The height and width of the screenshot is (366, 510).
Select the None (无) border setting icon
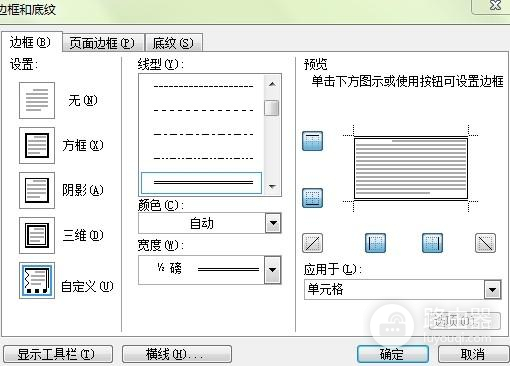click(37, 100)
